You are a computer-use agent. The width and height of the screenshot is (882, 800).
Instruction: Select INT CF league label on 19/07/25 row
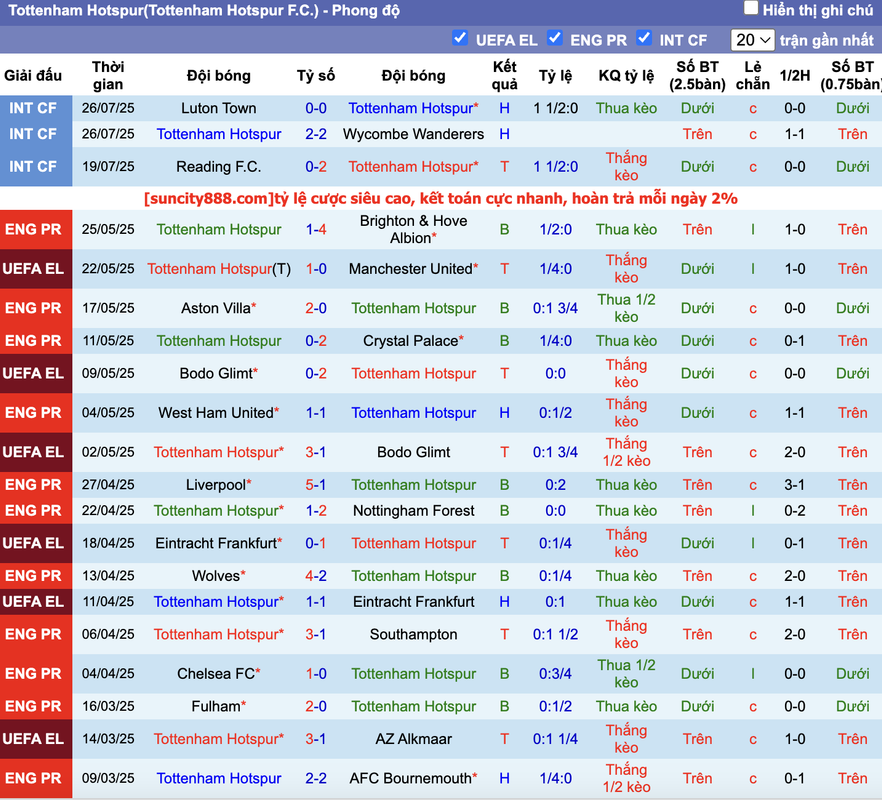pyautogui.click(x=35, y=167)
